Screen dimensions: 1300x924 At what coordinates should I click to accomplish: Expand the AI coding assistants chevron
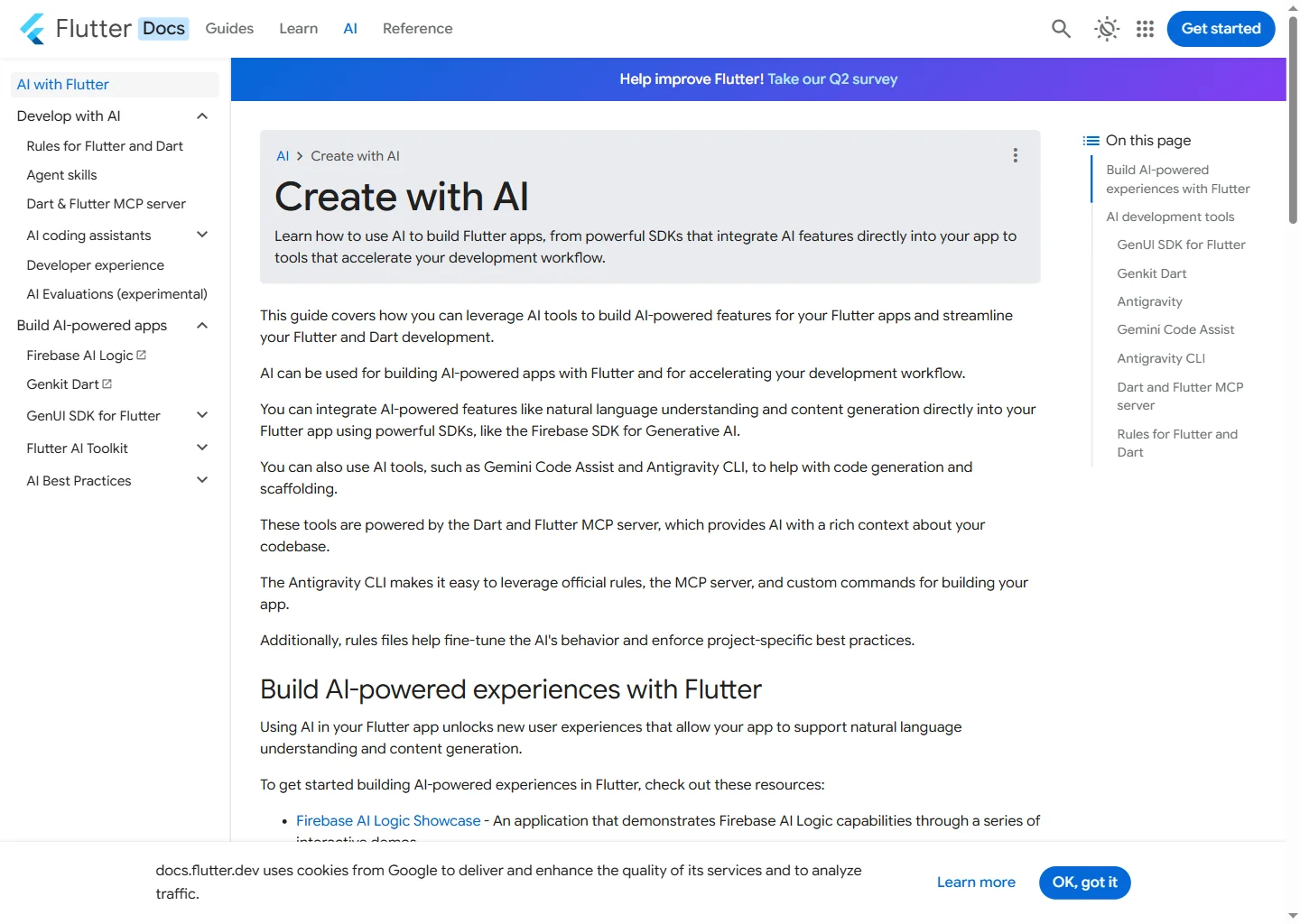click(202, 236)
